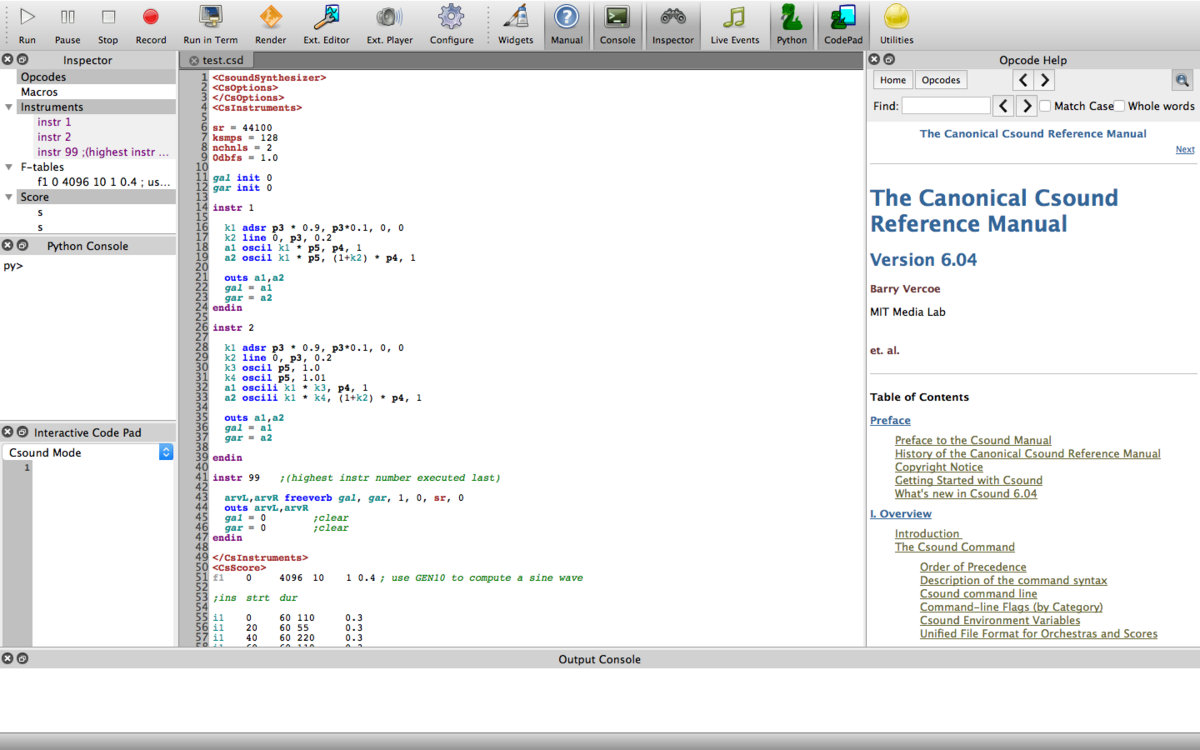Enable the Match Case checkbox
This screenshot has width=1200, height=750.
click(x=1045, y=106)
